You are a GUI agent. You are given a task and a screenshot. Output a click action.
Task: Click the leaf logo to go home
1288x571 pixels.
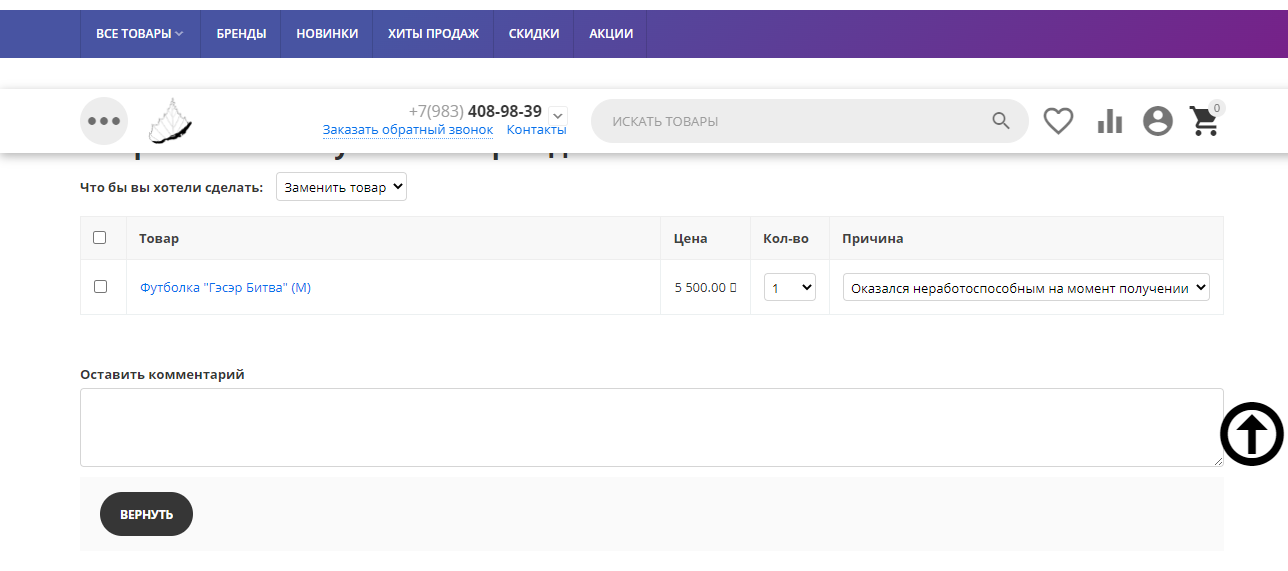click(170, 121)
